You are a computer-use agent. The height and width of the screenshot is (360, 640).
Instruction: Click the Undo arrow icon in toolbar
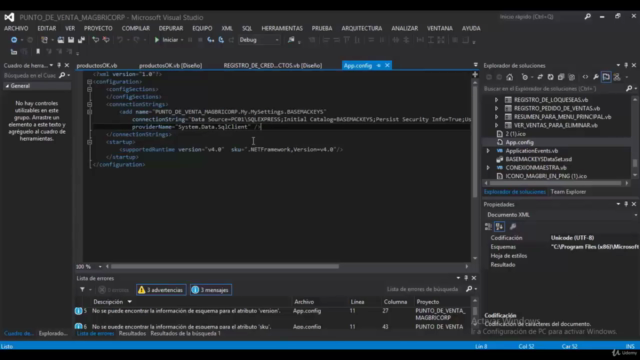coord(120,40)
